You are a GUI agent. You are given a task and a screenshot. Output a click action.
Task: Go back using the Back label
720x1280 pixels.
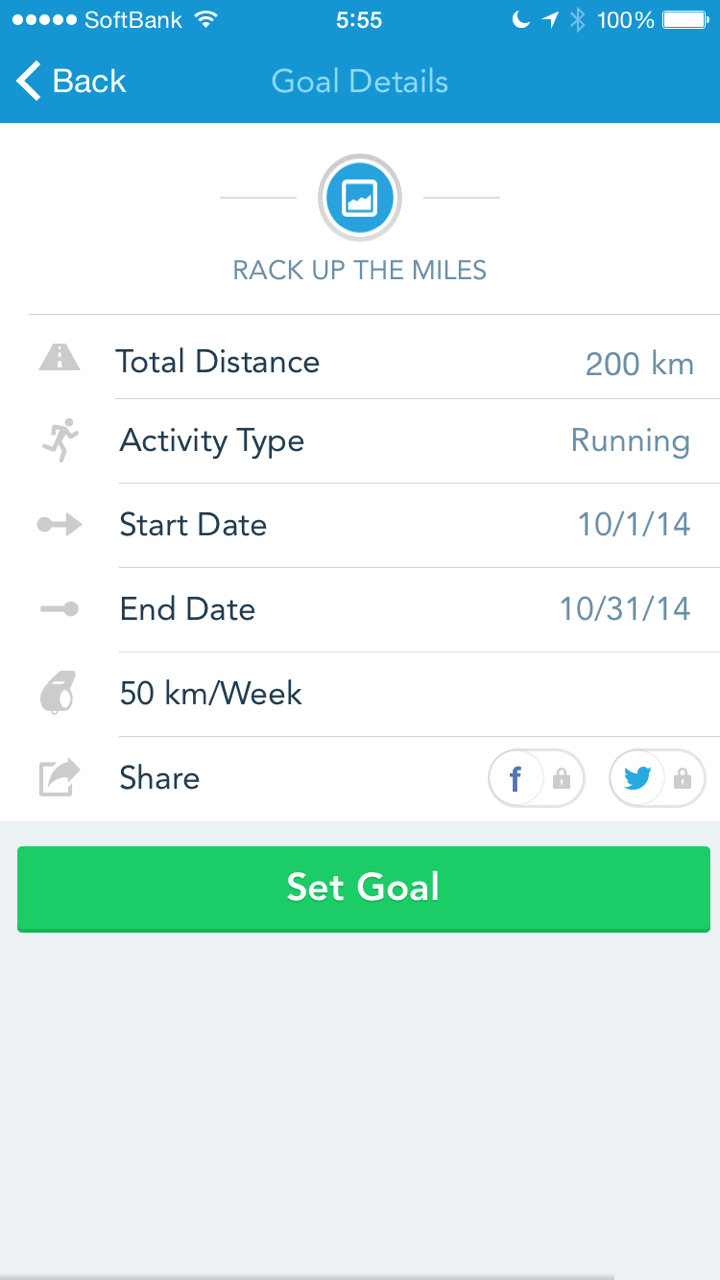[89, 81]
